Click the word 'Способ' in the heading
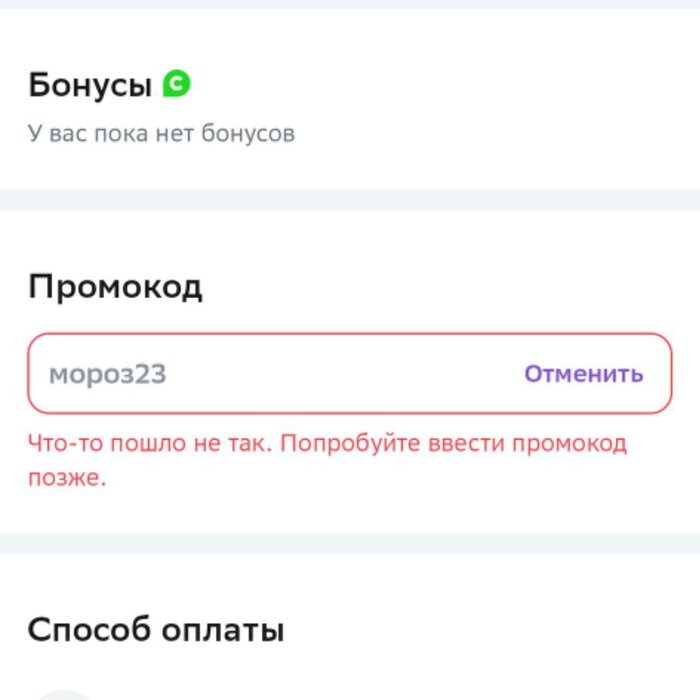The height and width of the screenshot is (700, 700). [x=87, y=632]
